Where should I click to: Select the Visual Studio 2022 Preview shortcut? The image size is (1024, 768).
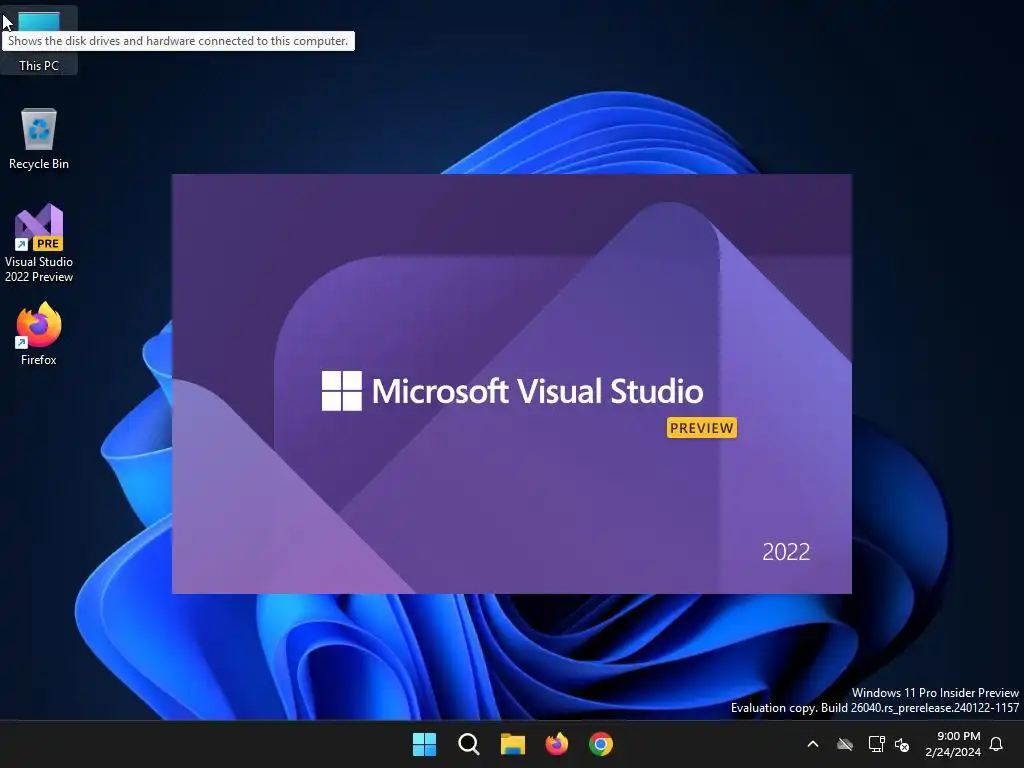39,243
